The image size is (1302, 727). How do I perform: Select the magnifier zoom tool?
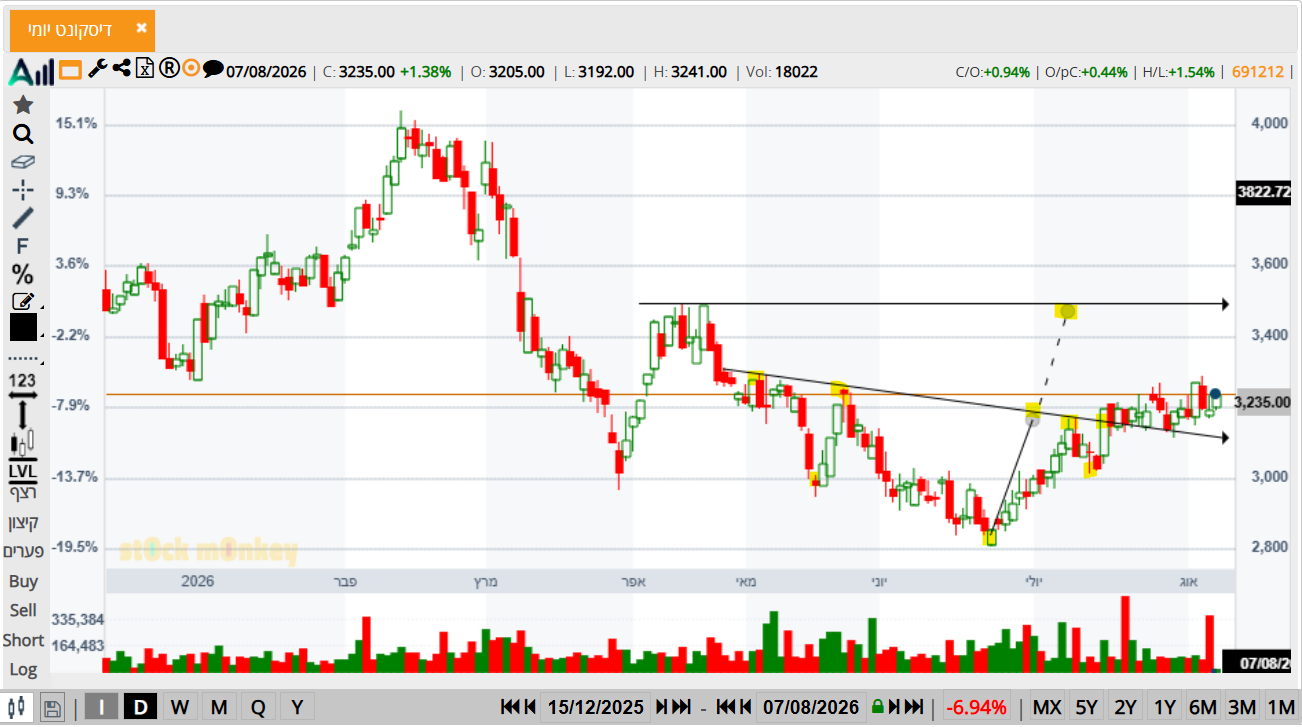23,135
